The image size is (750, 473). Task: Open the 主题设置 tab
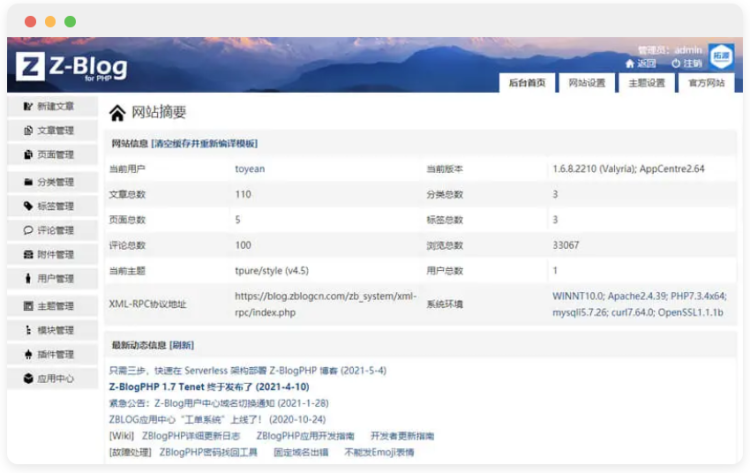[647, 83]
